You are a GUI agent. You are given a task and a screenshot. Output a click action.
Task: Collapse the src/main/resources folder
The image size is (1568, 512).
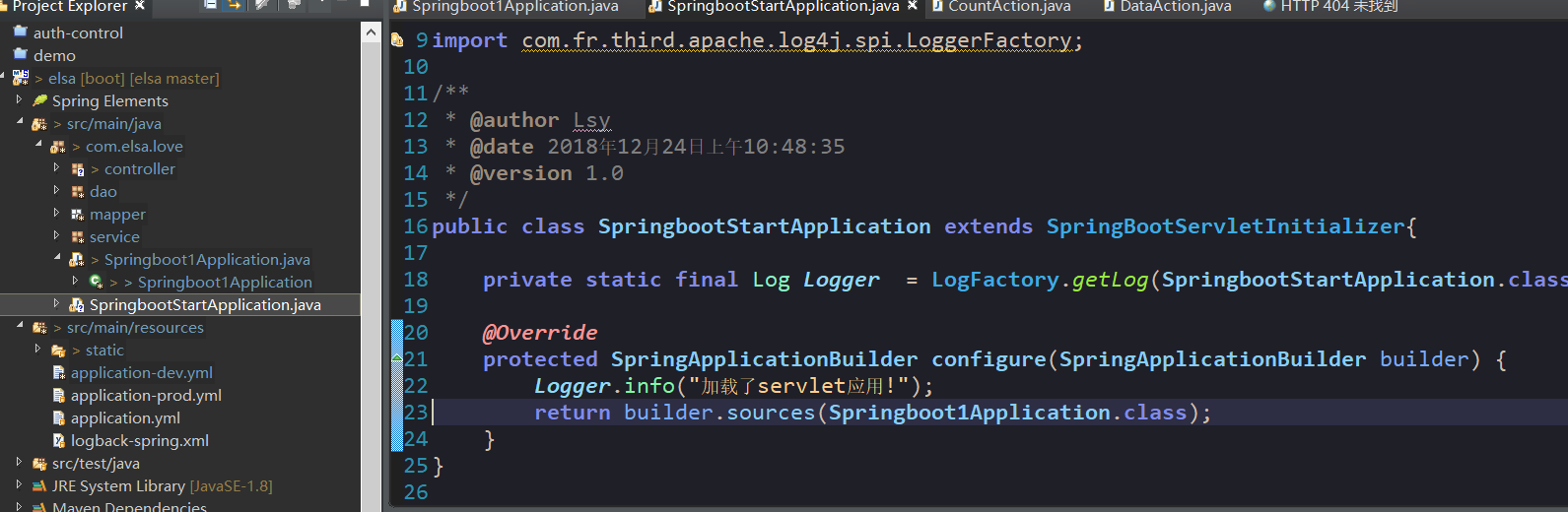(x=19, y=326)
